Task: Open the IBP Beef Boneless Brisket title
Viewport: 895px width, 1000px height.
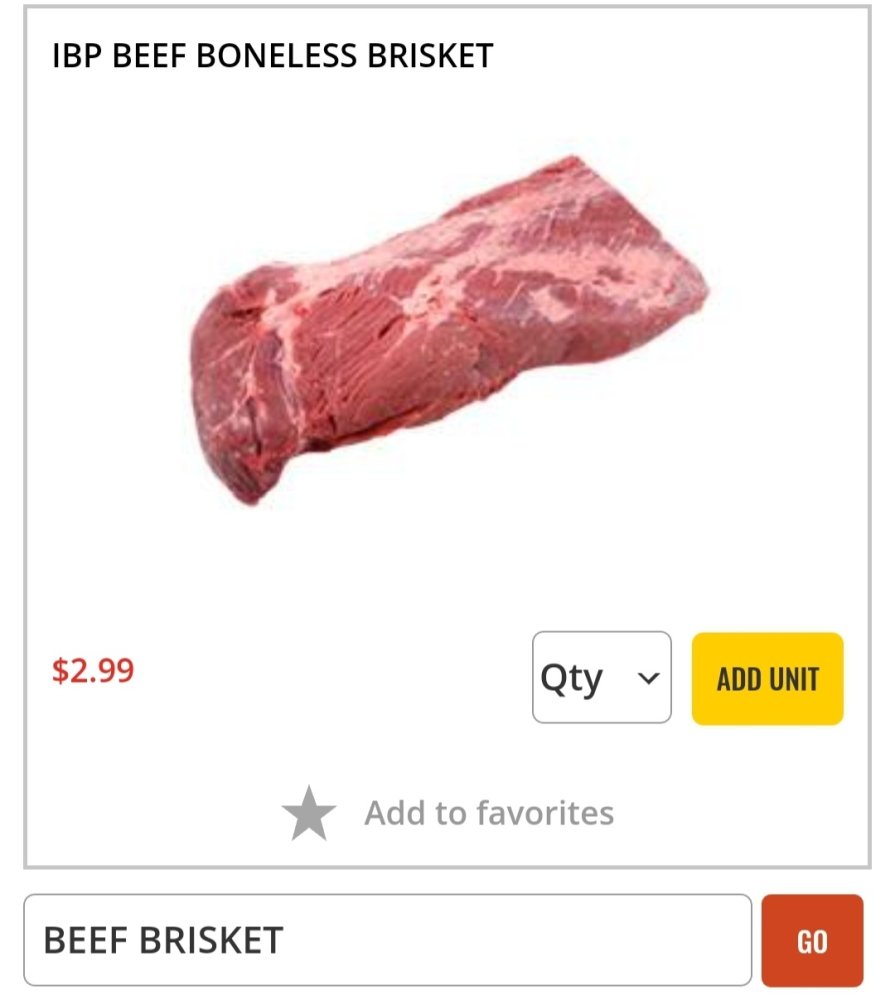Action: point(272,56)
